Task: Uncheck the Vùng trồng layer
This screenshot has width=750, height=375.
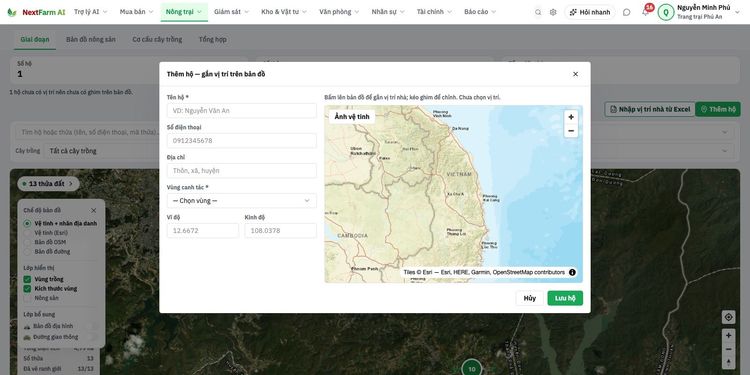Action: pyautogui.click(x=27, y=279)
